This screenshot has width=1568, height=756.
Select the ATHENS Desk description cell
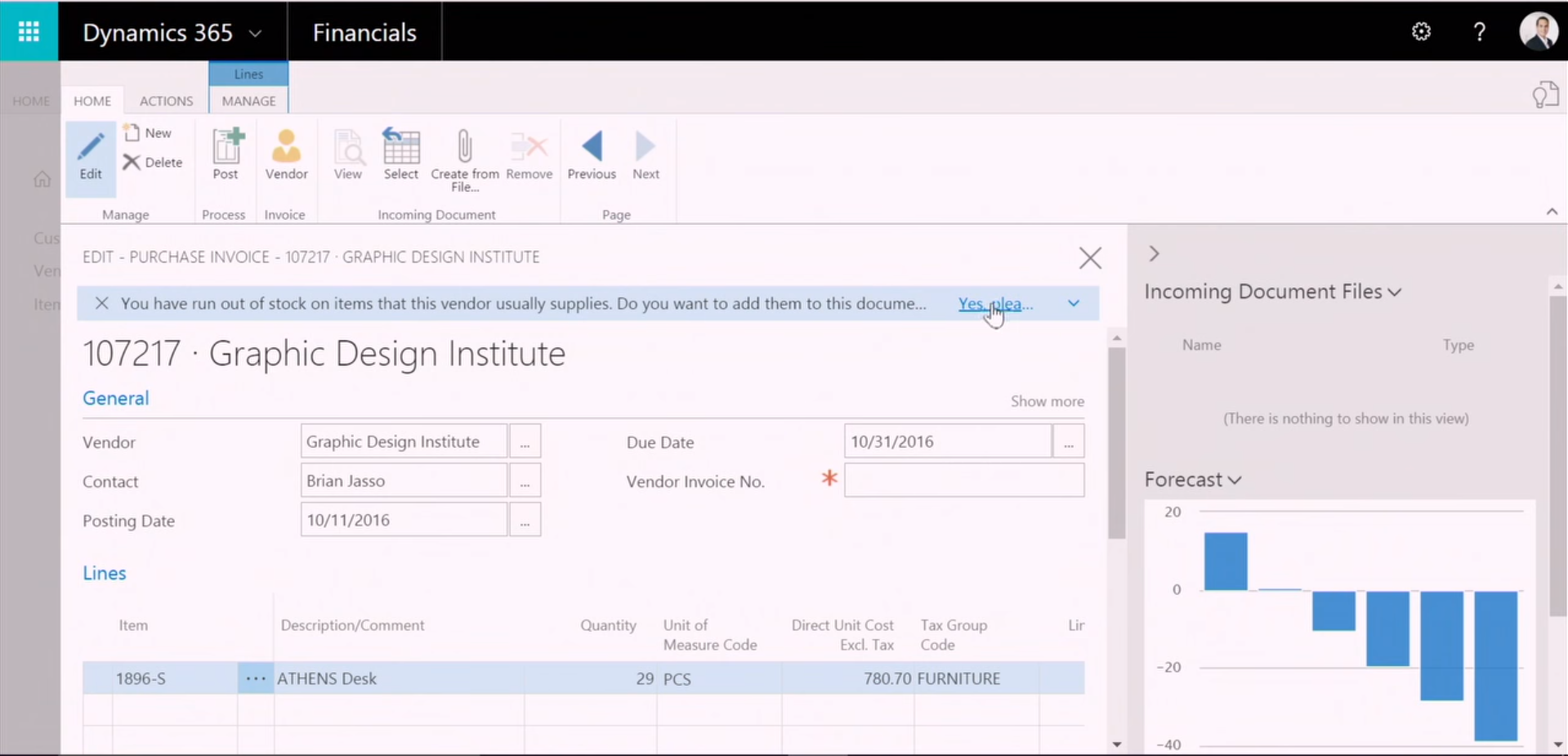pos(399,678)
